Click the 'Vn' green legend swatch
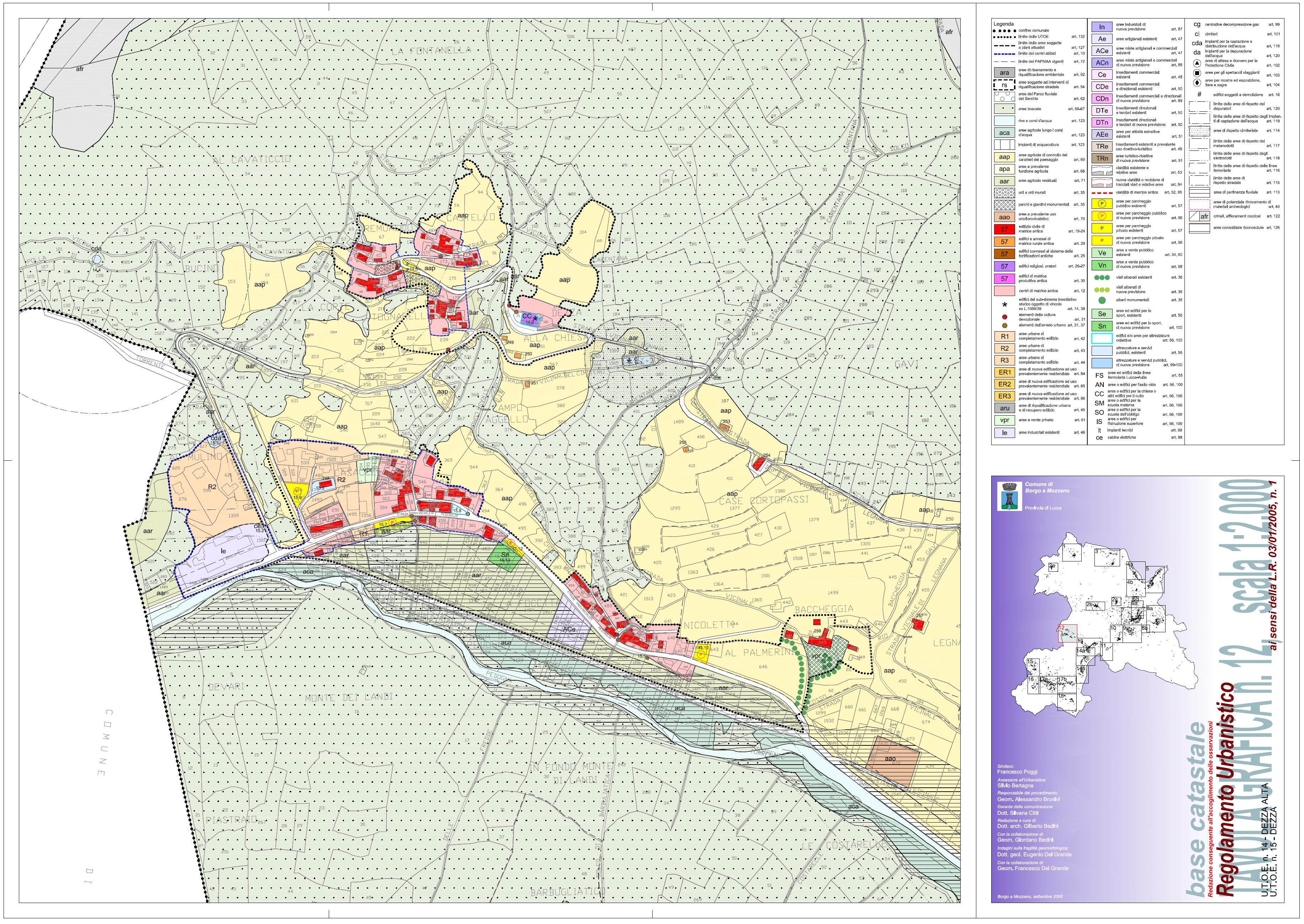 (1102, 265)
